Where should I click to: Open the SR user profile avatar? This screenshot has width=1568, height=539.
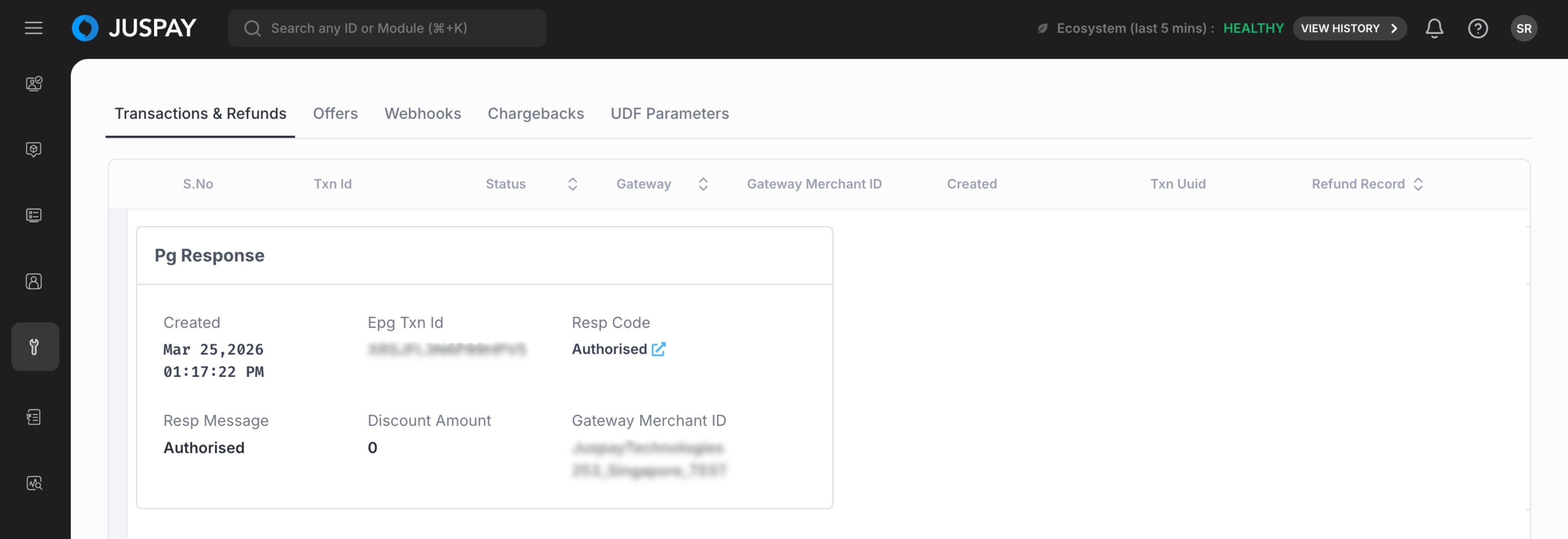(x=1523, y=29)
